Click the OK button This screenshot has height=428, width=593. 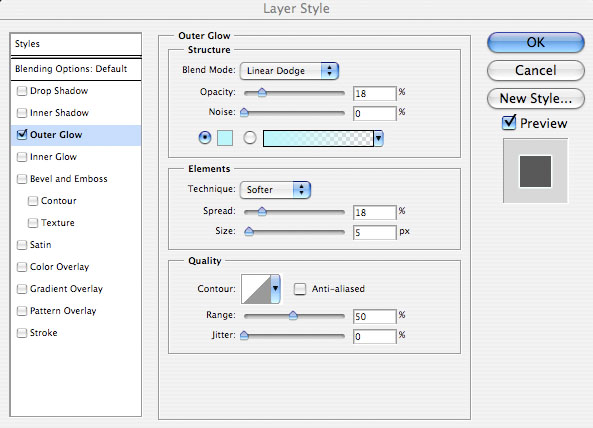536,42
